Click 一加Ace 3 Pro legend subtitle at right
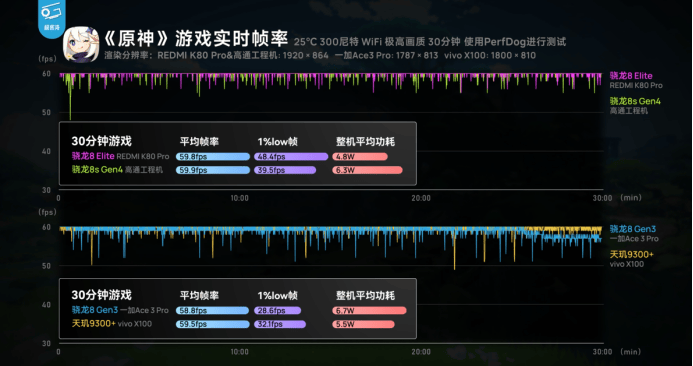 (x=634, y=239)
